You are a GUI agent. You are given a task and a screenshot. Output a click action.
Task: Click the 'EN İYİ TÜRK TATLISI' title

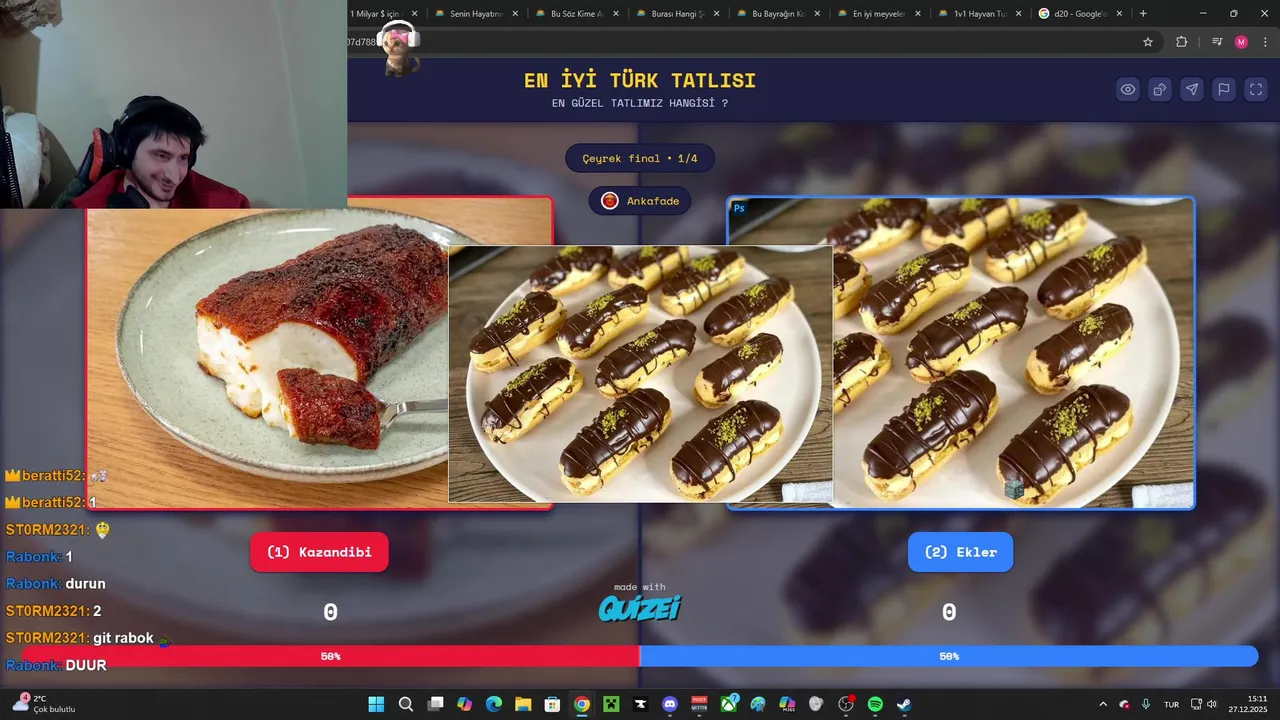pos(640,81)
